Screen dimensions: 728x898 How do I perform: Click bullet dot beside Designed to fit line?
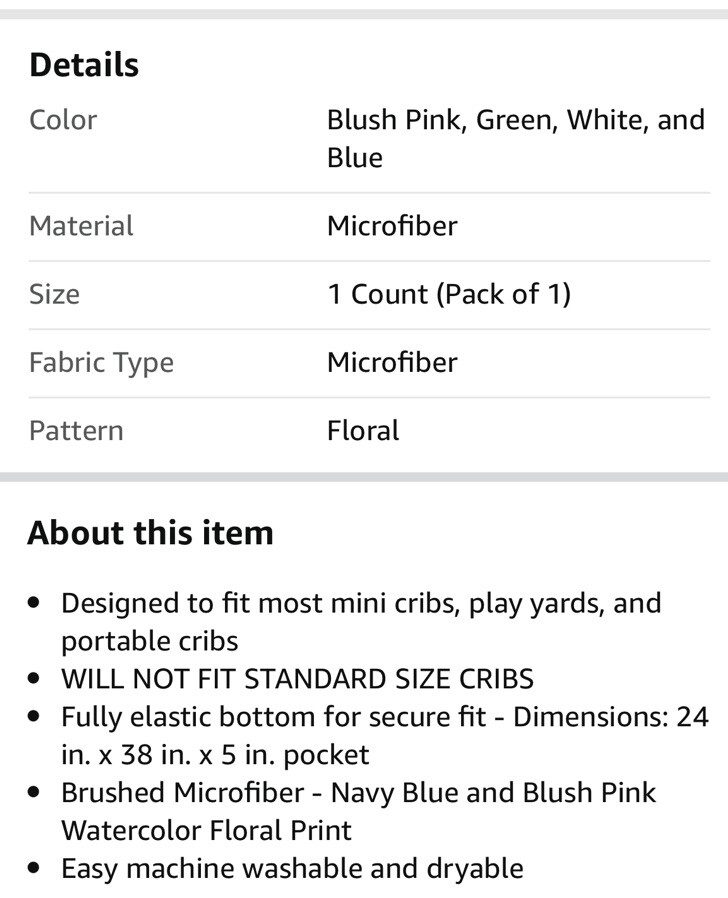pos(35,604)
